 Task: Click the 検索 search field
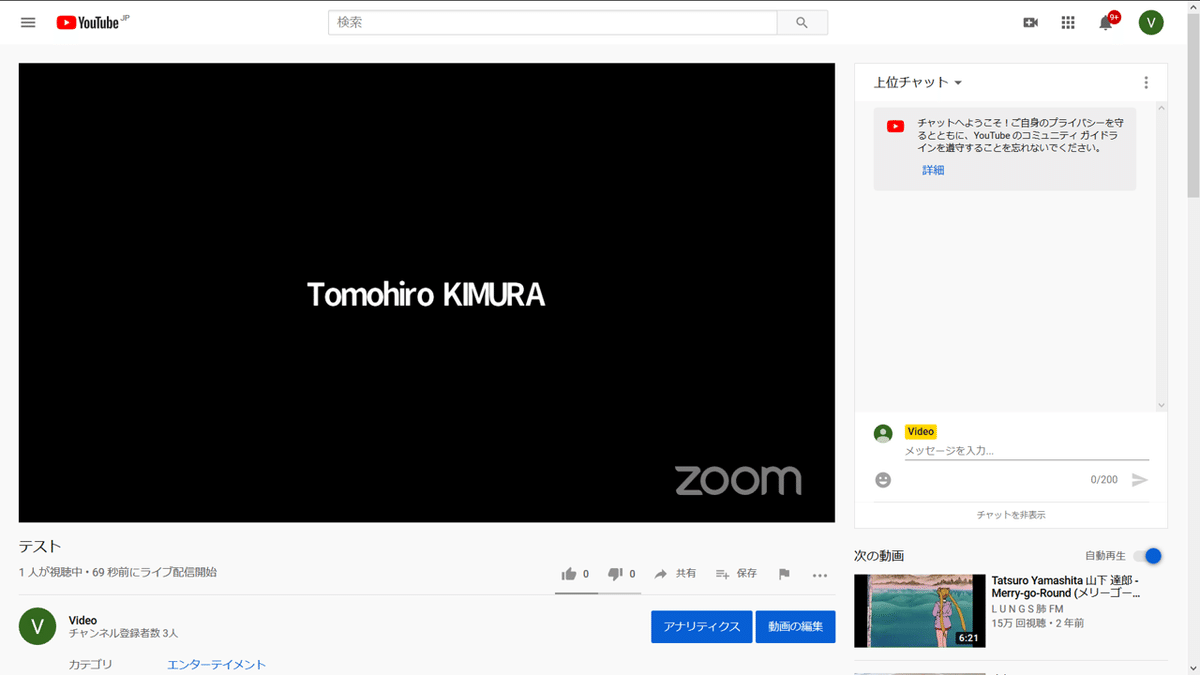click(552, 22)
